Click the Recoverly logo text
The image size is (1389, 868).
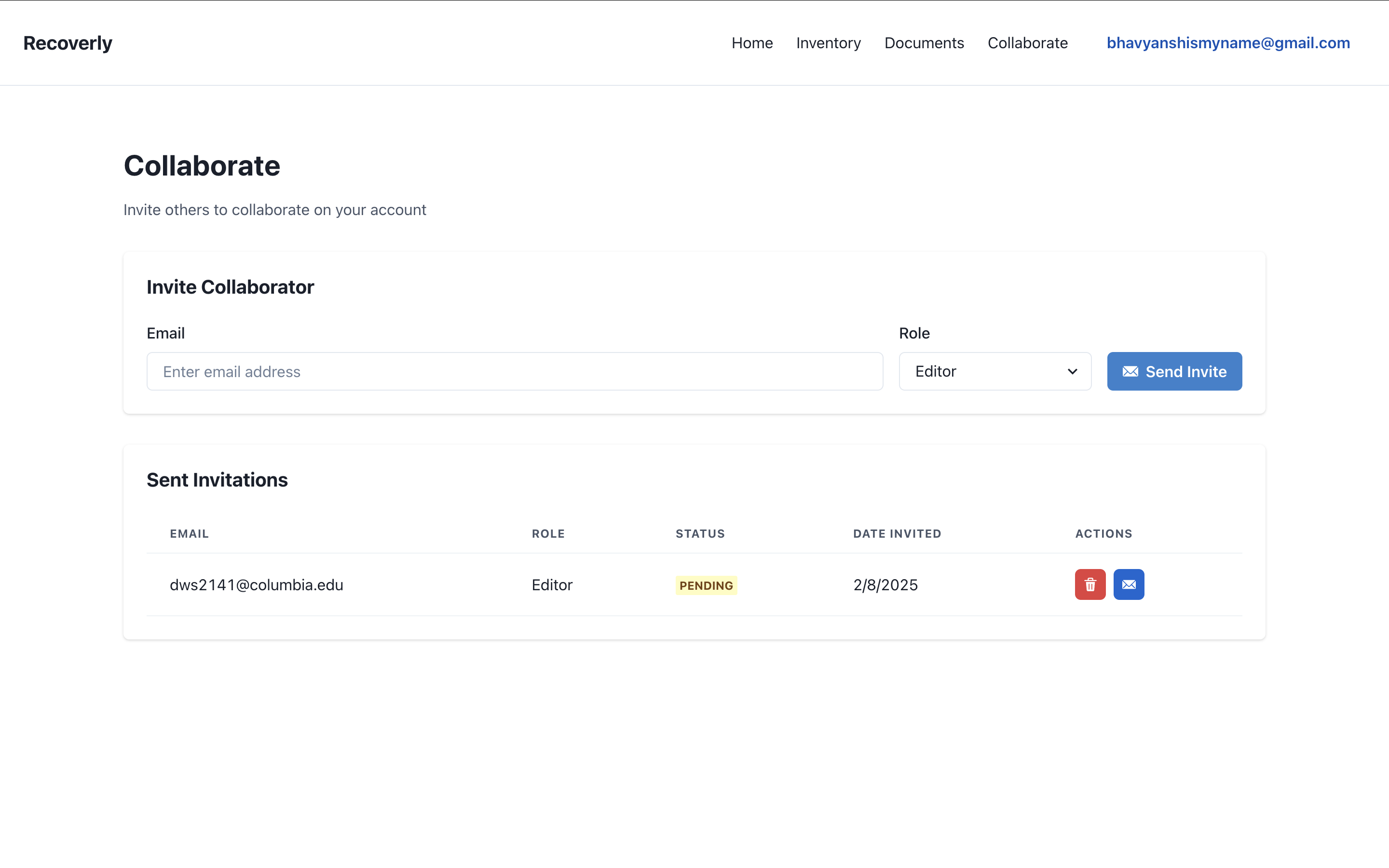pyautogui.click(x=68, y=43)
